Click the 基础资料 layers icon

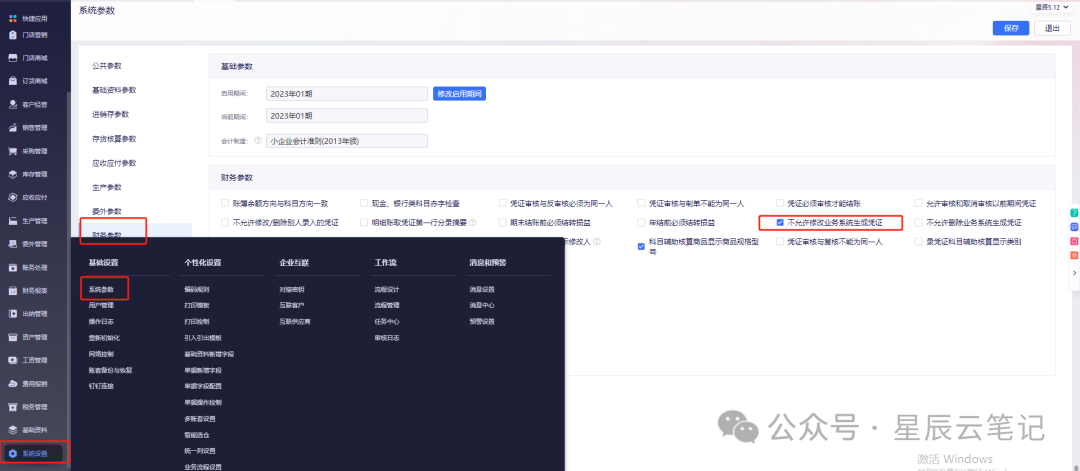point(13,430)
